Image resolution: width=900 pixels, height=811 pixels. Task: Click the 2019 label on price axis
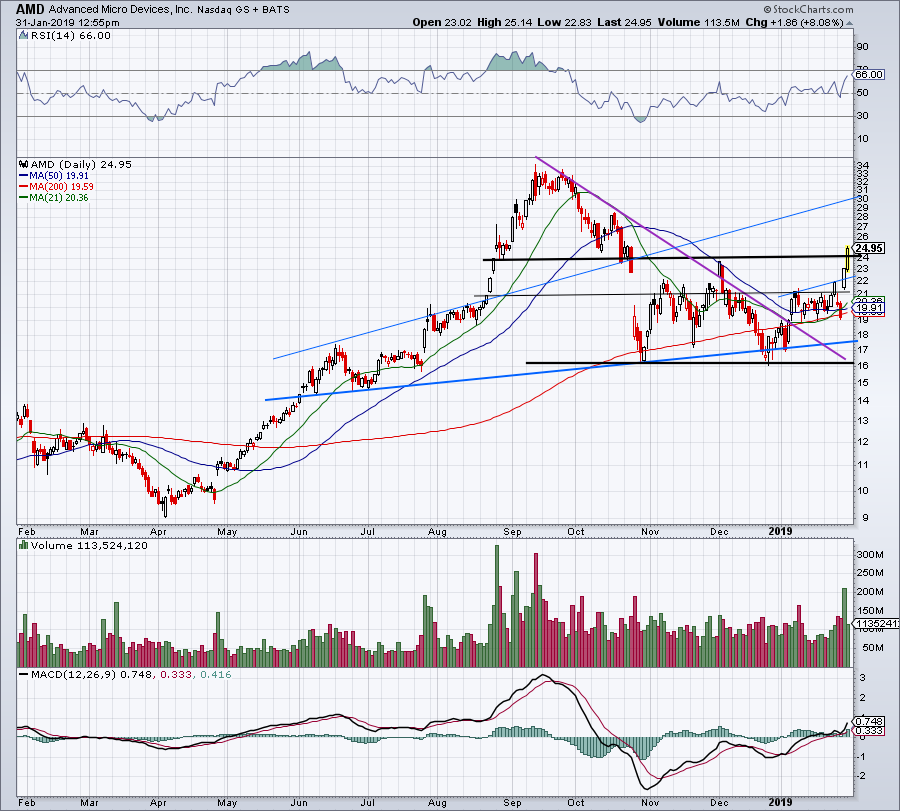coord(780,531)
